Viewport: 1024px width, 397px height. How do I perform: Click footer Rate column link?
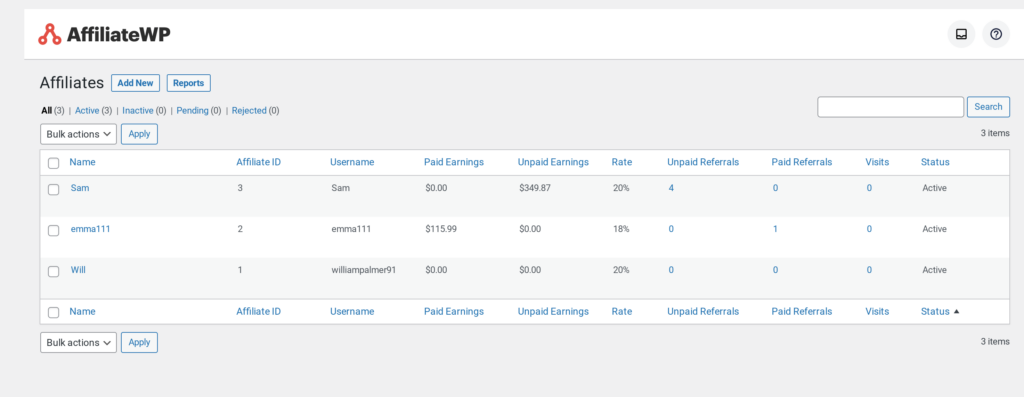click(622, 311)
